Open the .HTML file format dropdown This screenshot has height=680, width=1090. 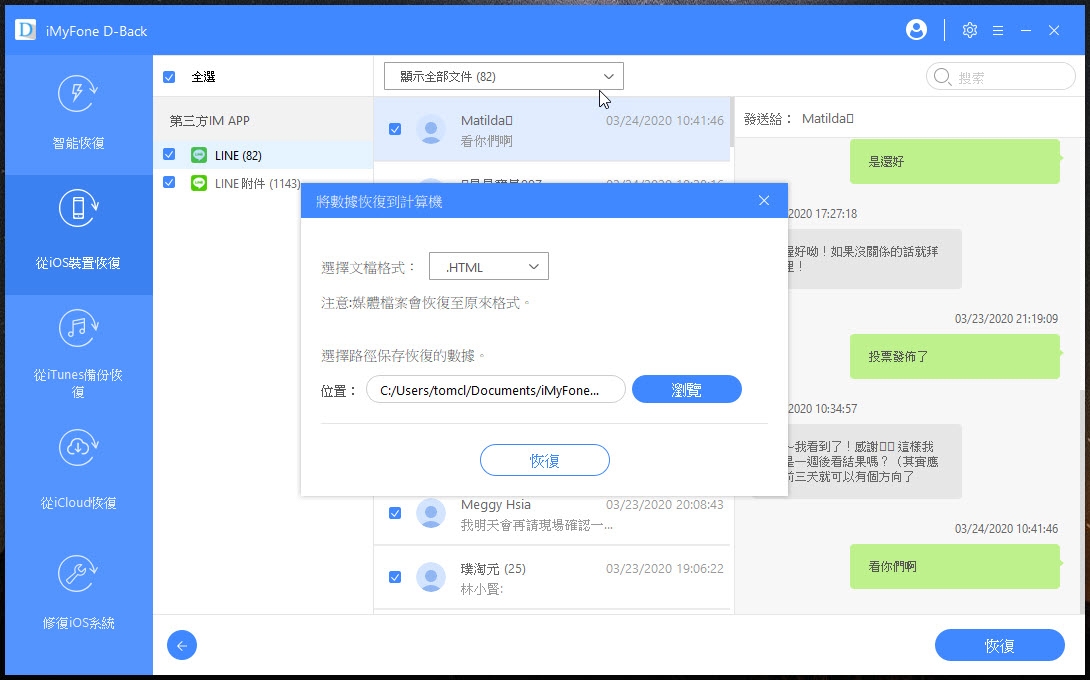pyautogui.click(x=488, y=266)
